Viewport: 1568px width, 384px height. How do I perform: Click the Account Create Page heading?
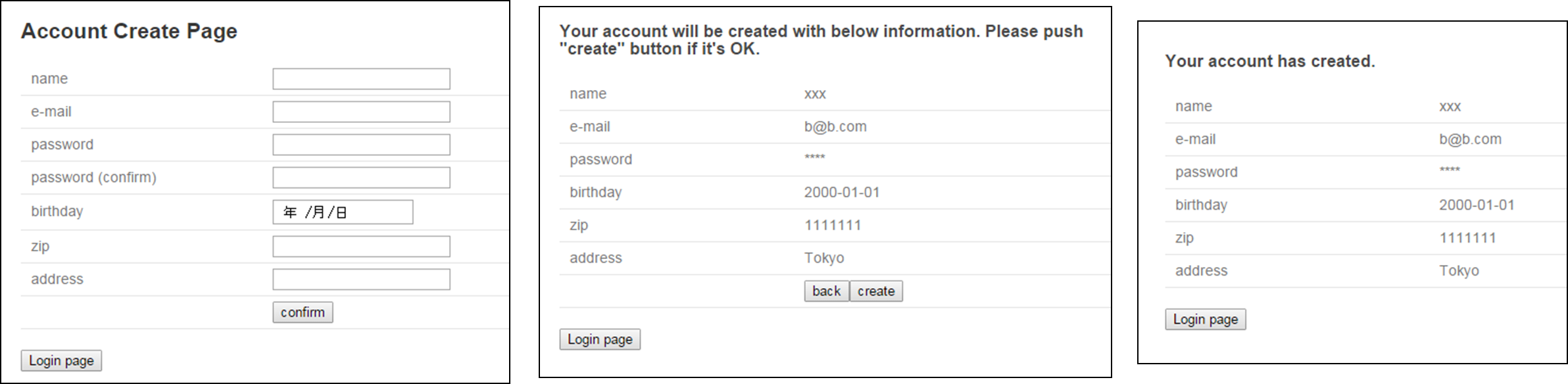129,31
